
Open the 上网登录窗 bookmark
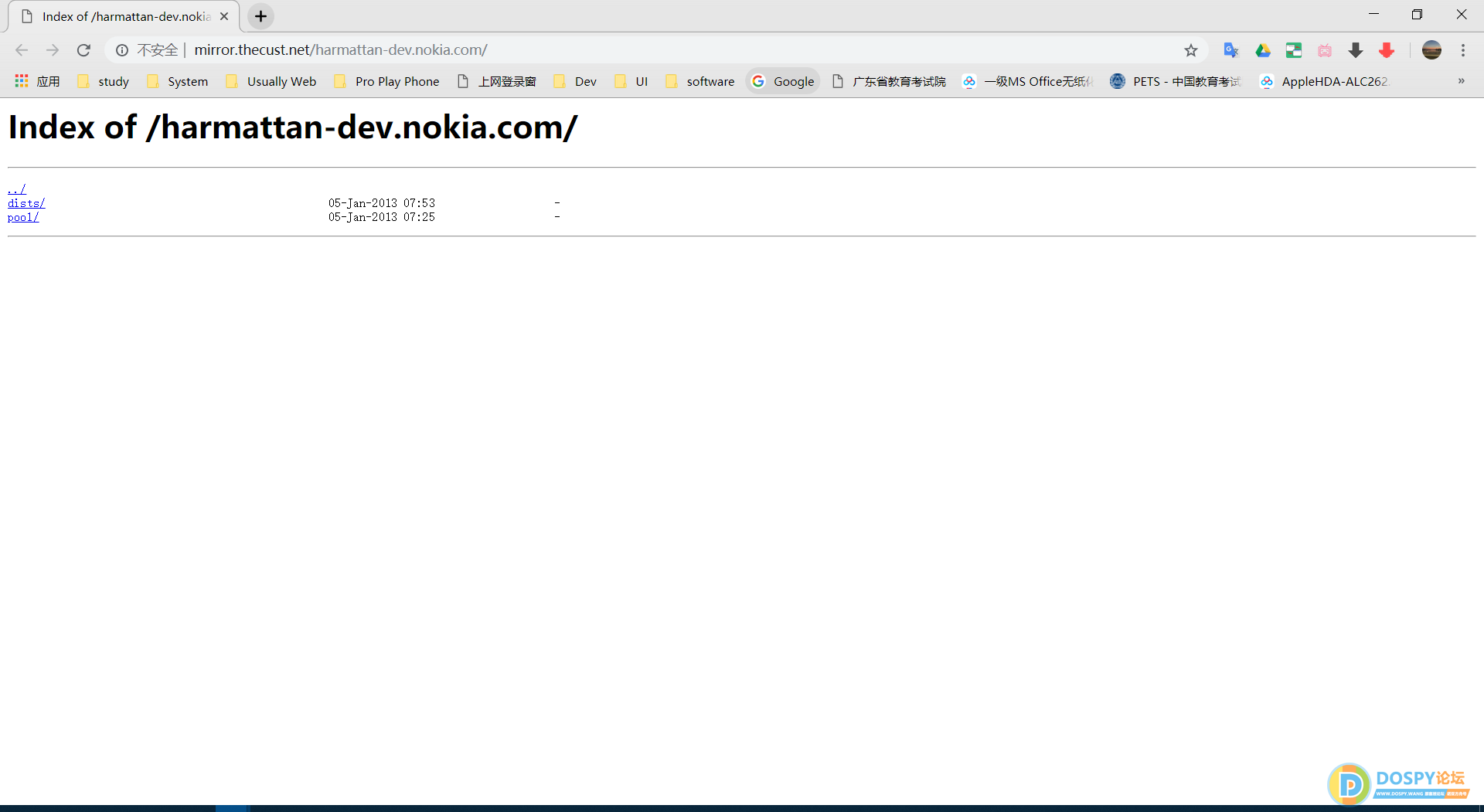point(497,81)
